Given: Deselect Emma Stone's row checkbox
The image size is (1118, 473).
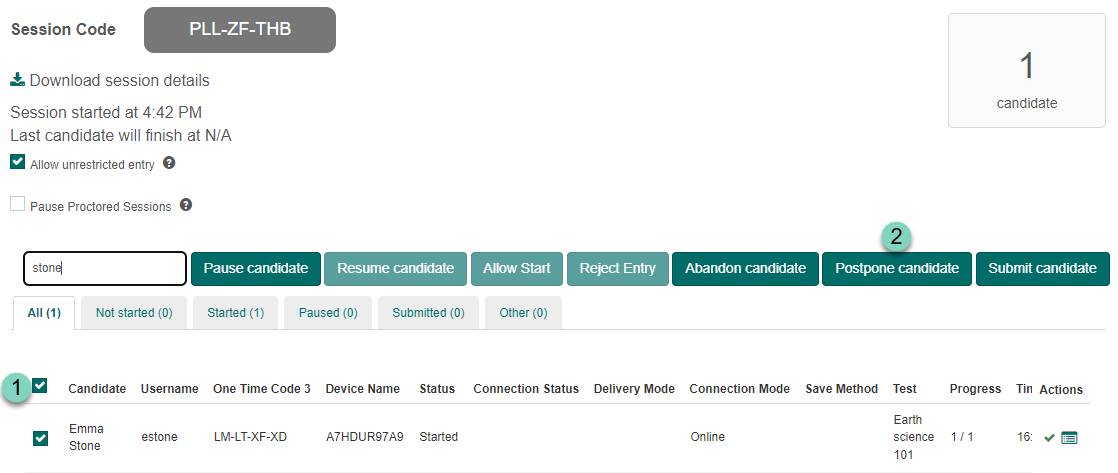Looking at the screenshot, I should pos(40,437).
